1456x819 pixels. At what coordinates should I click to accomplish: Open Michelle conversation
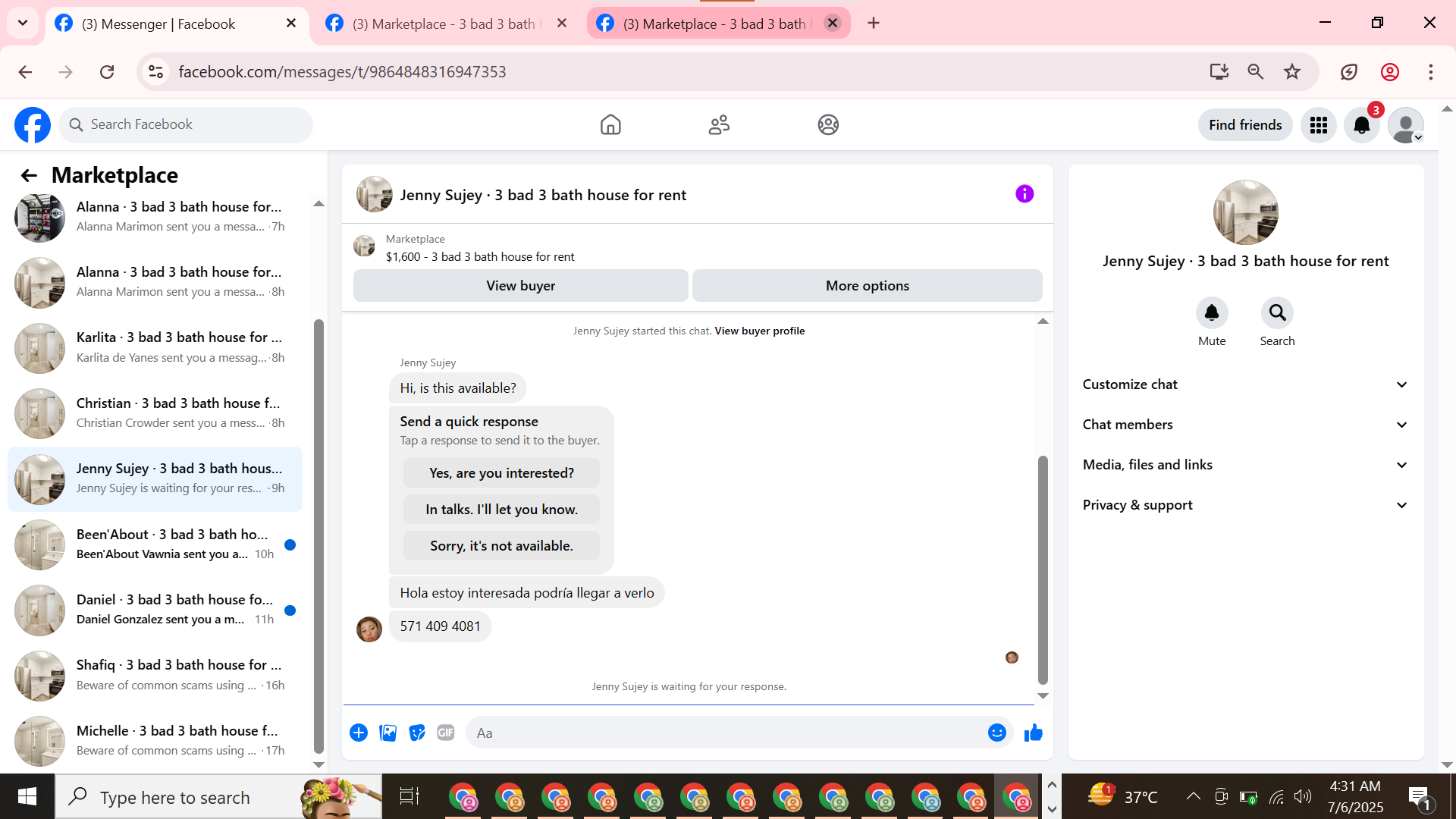pyautogui.click(x=155, y=741)
